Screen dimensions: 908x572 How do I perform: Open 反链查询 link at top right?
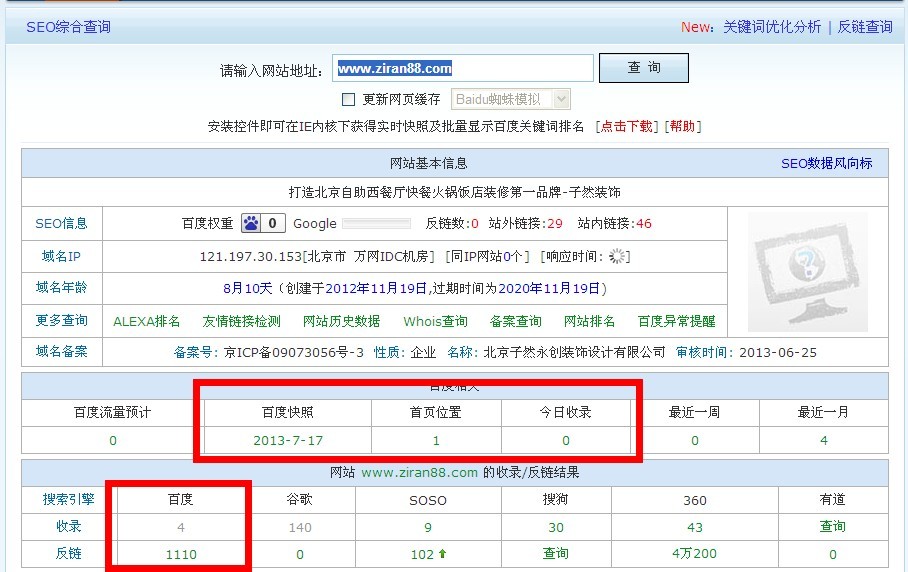click(x=865, y=27)
